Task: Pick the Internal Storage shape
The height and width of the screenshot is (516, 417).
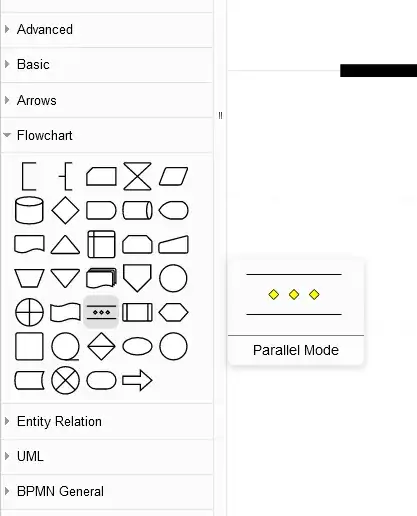Action: coord(101,244)
